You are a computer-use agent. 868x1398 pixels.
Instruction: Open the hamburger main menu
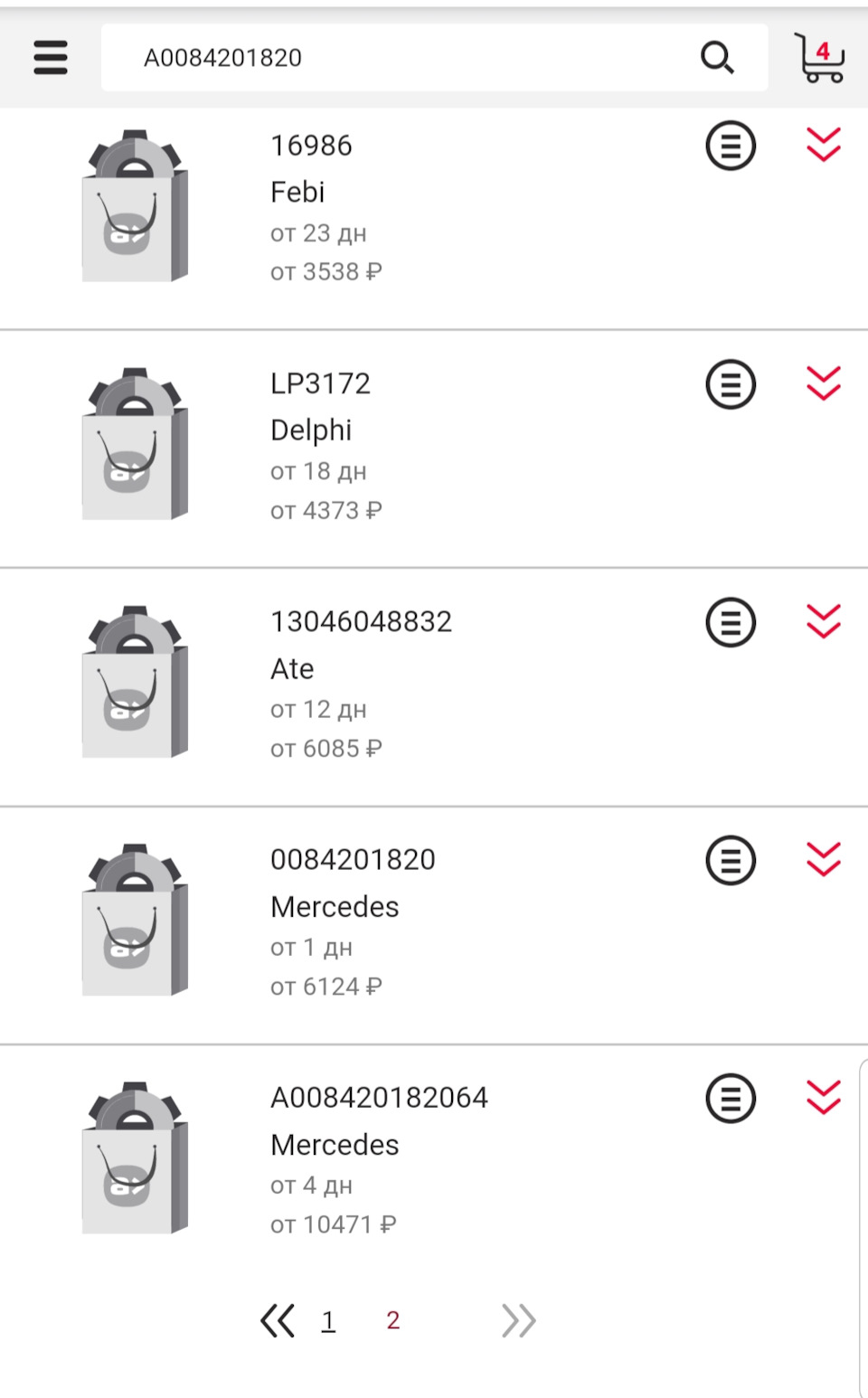pos(51,58)
